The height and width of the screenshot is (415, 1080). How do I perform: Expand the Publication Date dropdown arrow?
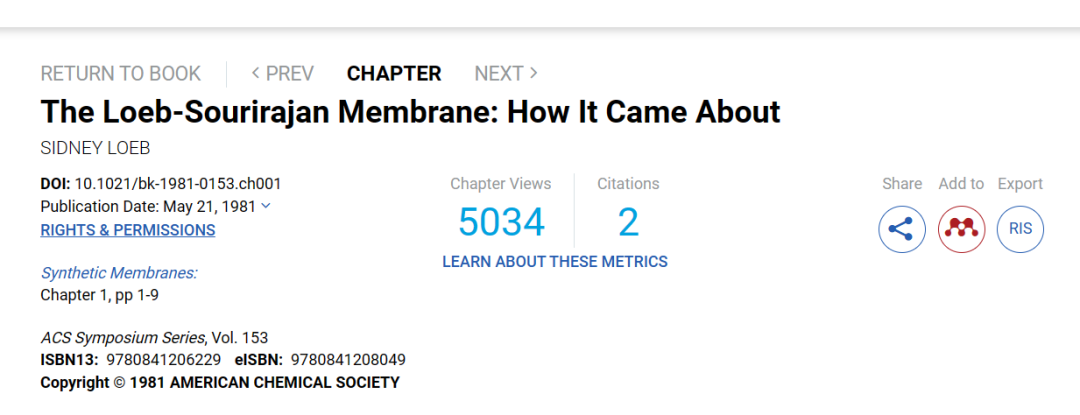[265, 206]
